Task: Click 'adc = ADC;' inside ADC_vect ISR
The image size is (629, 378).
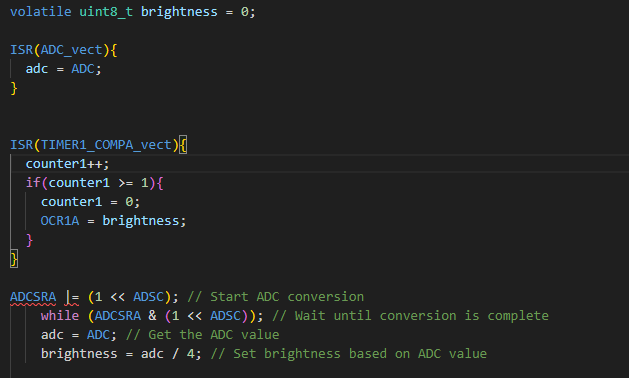Action: (x=63, y=69)
